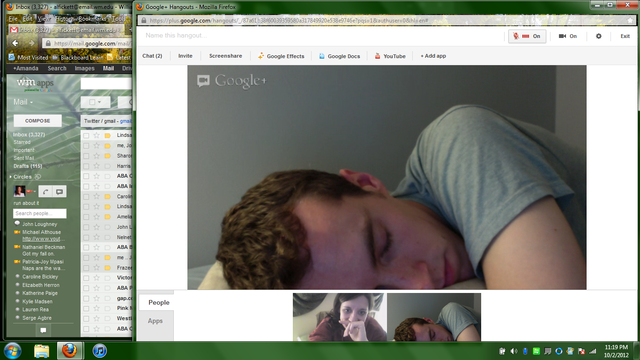Click Compose in the Gmail window
This screenshot has height=360, width=640.
pos(38,121)
